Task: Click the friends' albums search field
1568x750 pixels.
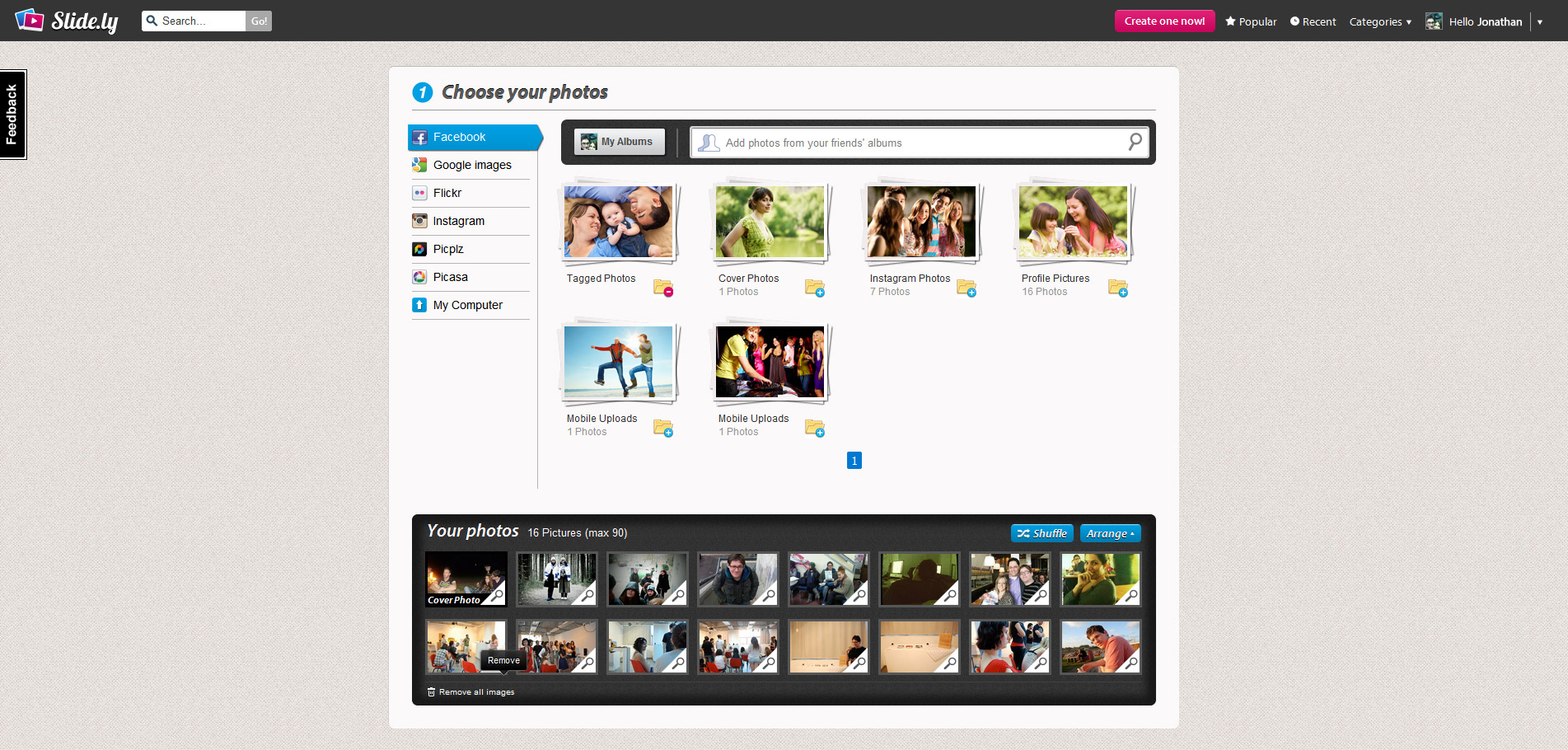Action: pos(919,143)
